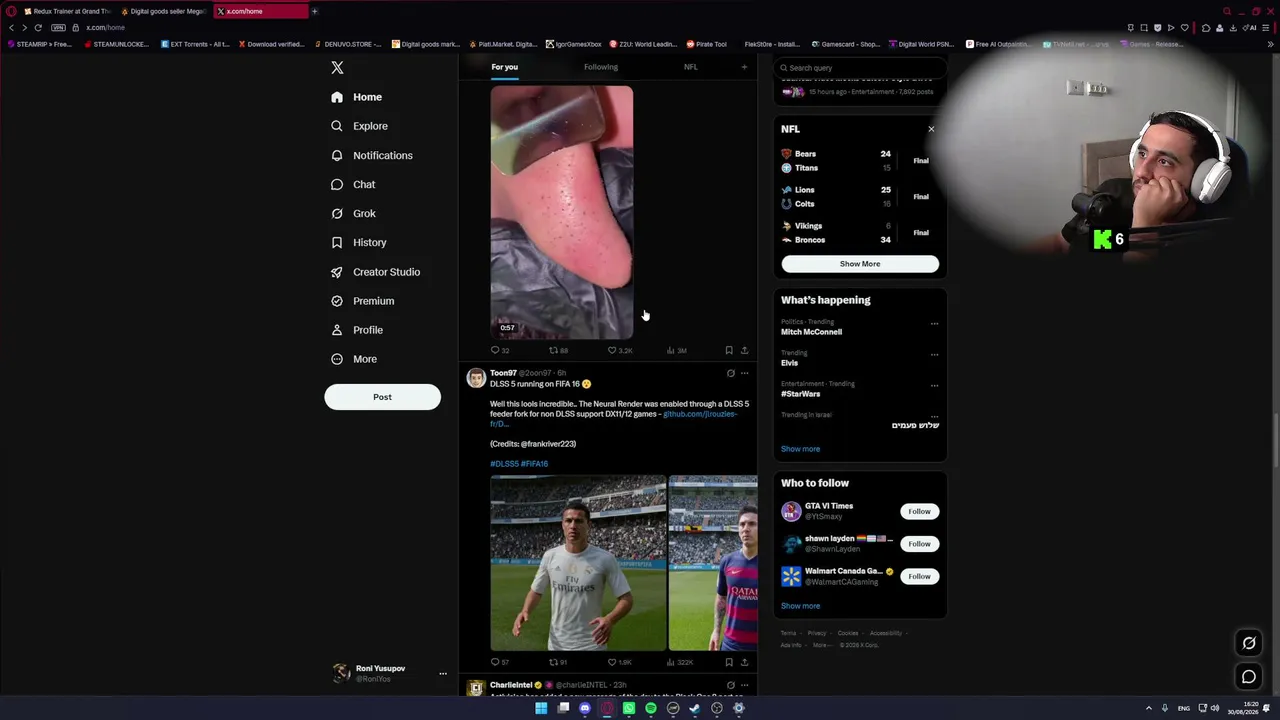The width and height of the screenshot is (1280, 720).
Task: Click the Search query field
Action: [860, 68]
